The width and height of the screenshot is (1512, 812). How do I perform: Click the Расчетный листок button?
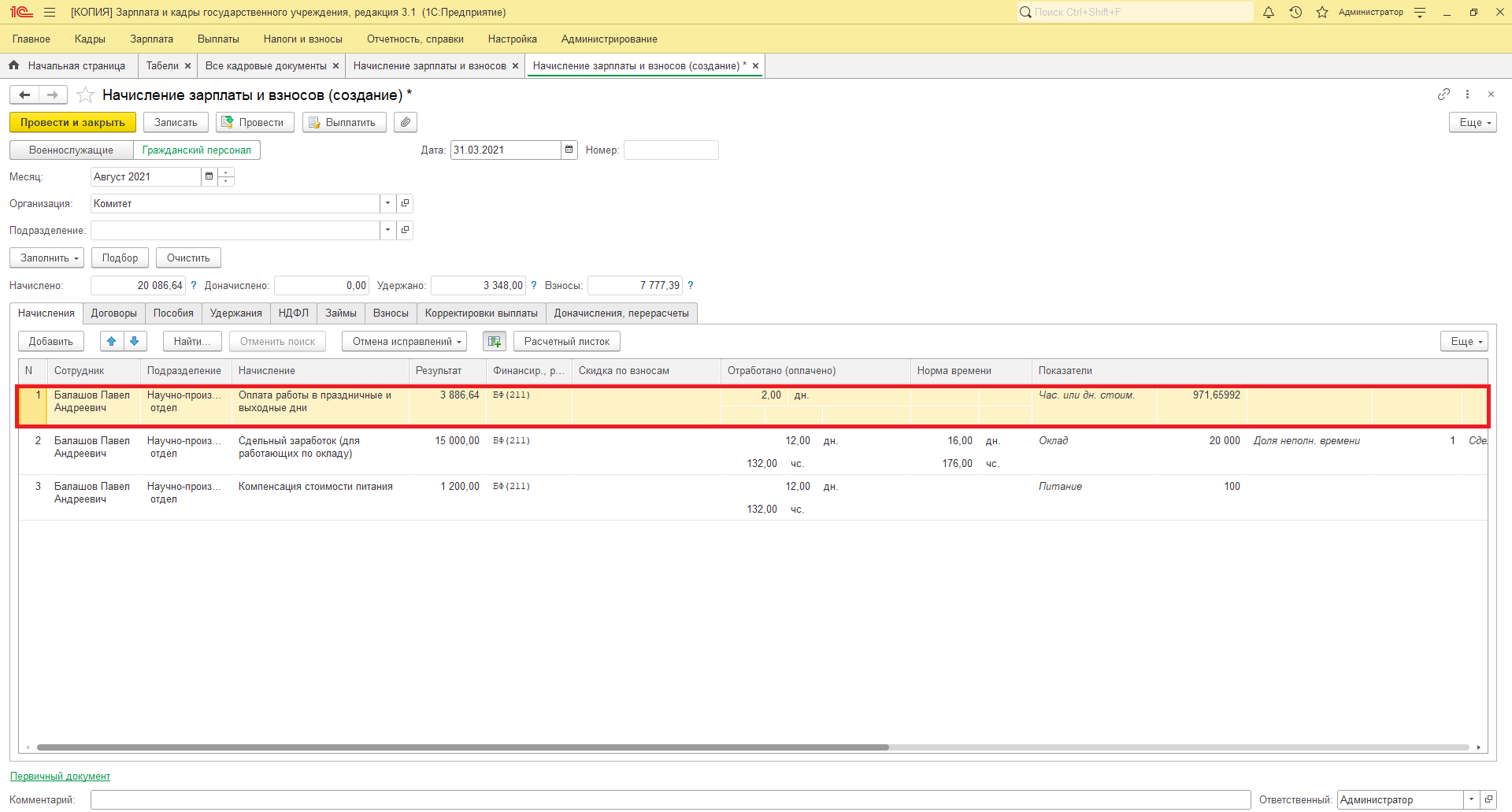(567, 342)
